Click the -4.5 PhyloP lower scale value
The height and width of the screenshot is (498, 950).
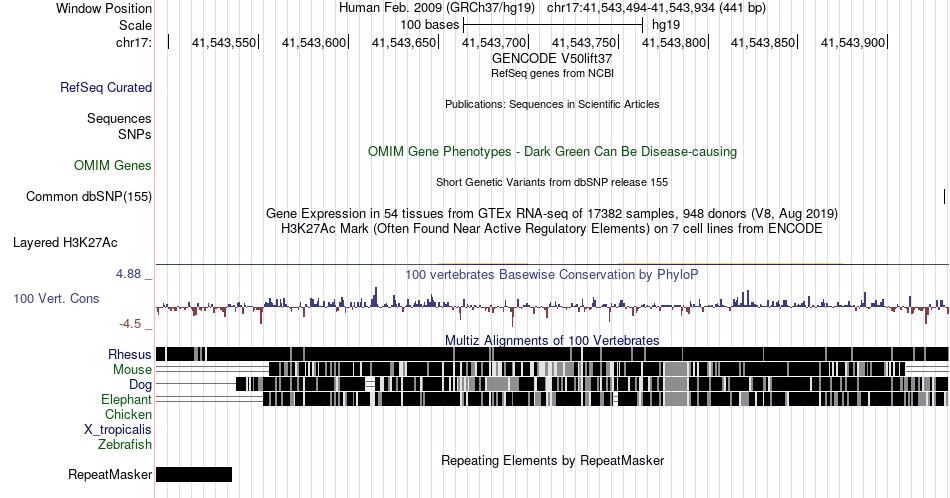point(130,324)
